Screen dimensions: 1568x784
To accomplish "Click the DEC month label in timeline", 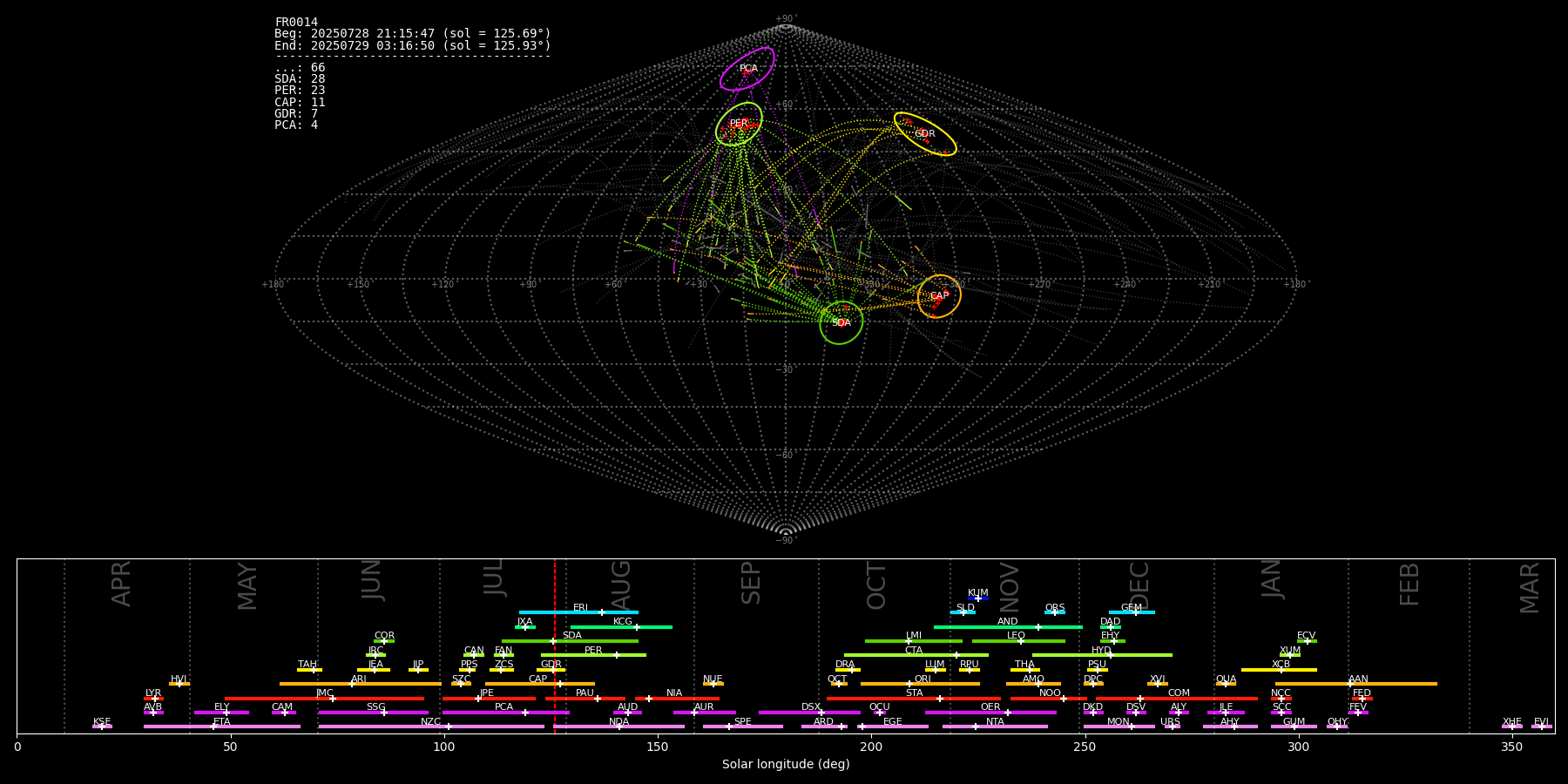I will tap(1139, 585).
